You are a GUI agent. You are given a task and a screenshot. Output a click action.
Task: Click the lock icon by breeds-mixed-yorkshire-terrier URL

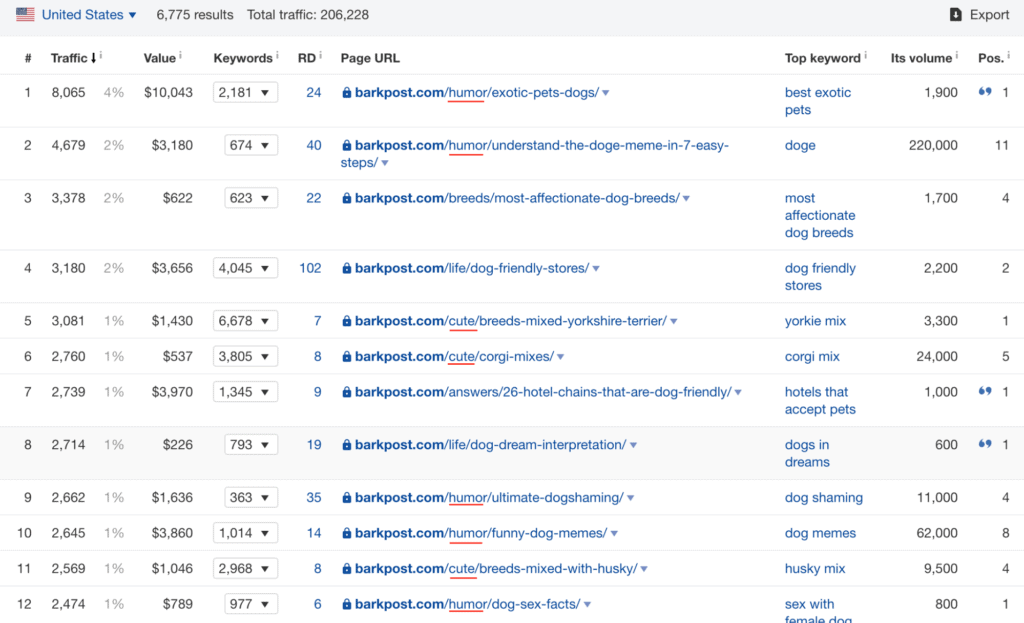coord(347,321)
